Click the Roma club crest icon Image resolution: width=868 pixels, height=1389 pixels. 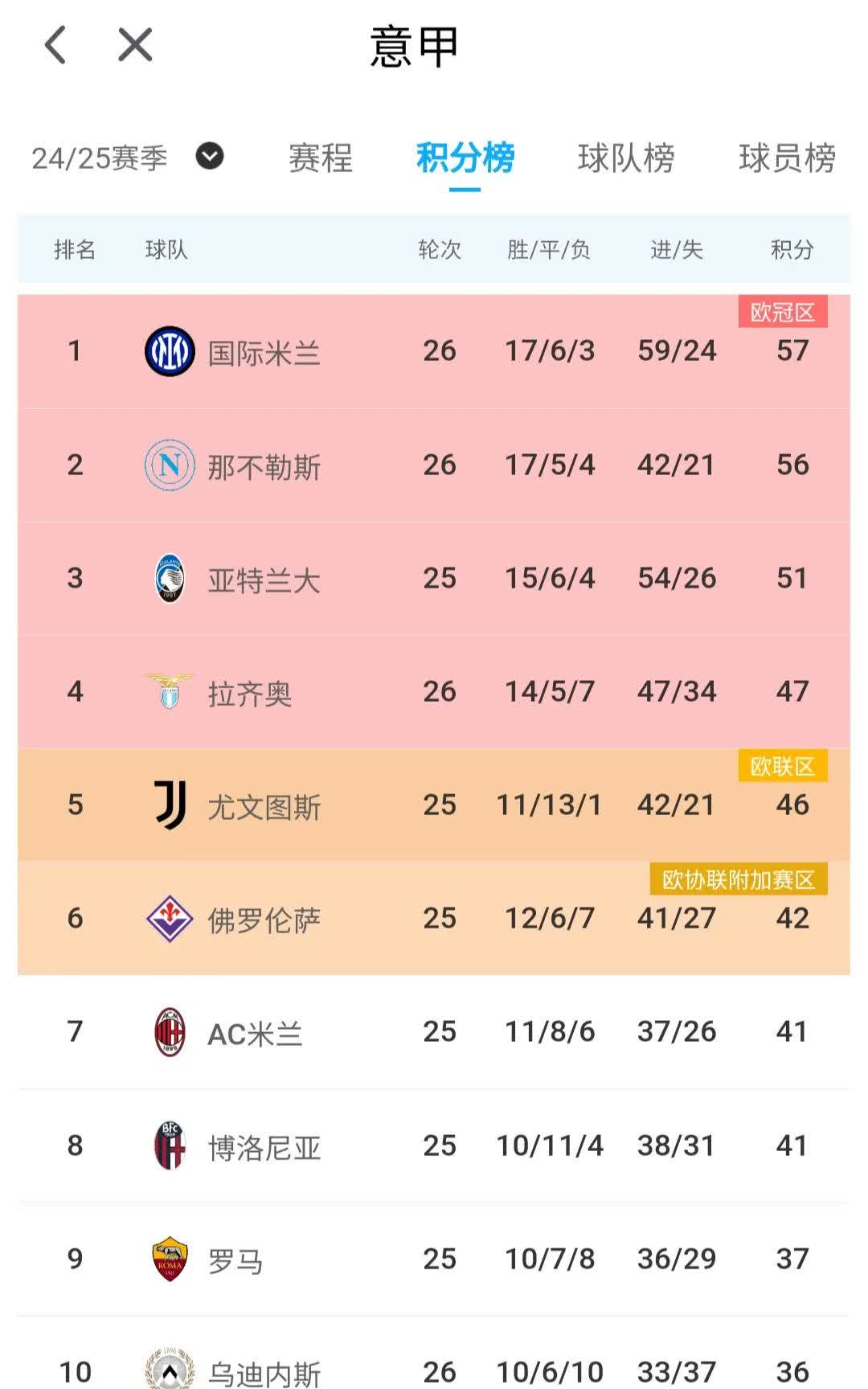(x=169, y=1260)
